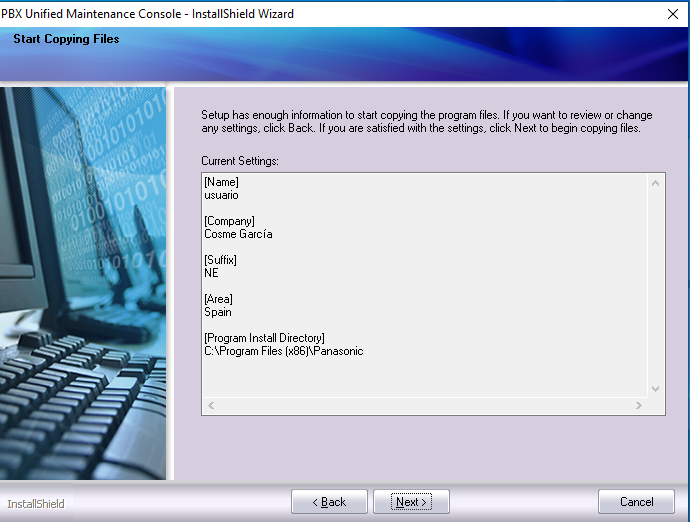The width and height of the screenshot is (690, 522).
Task: Click the settings box scroll up arrow
Action: pyautogui.click(x=655, y=183)
